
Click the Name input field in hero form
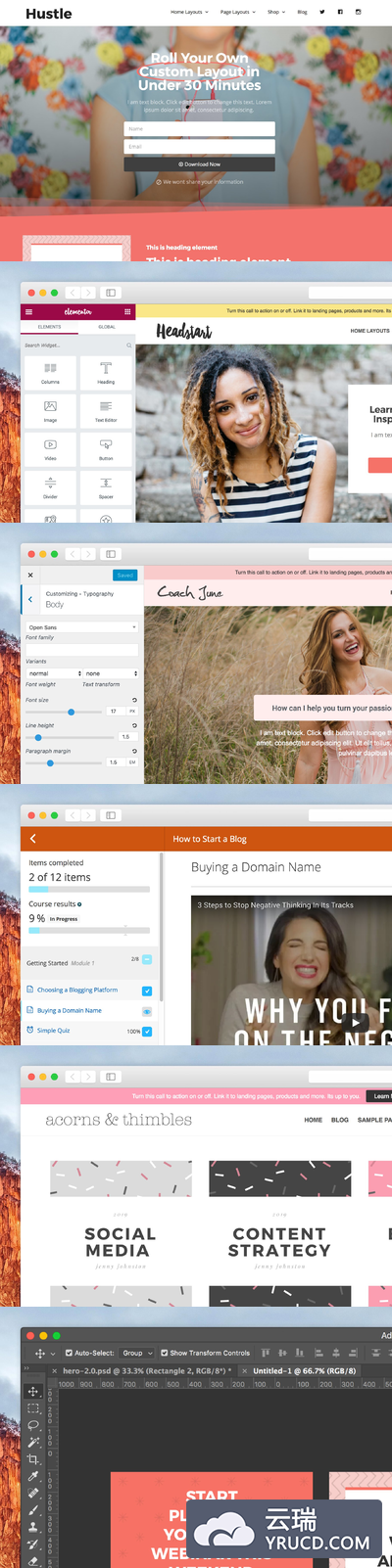coord(199,129)
